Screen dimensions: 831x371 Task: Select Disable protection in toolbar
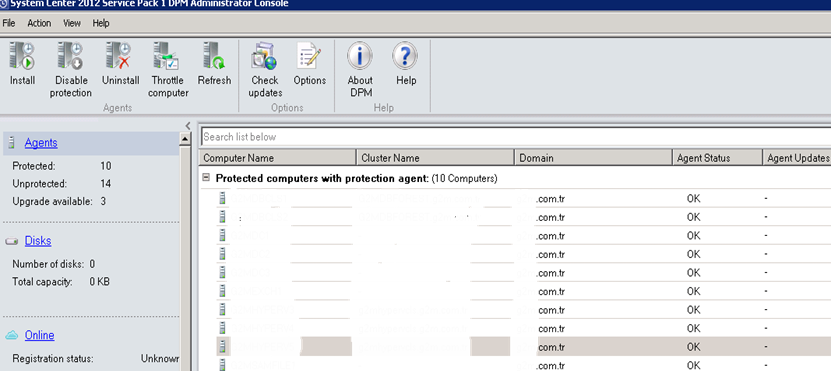(x=70, y=56)
